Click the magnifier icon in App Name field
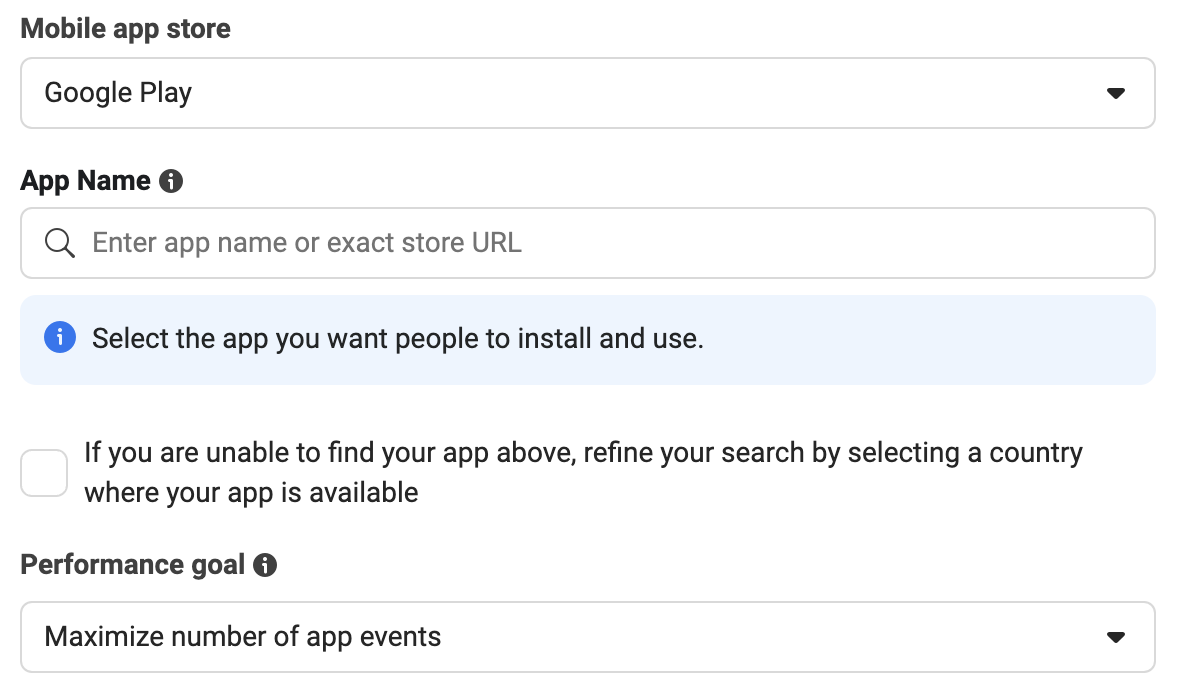The width and height of the screenshot is (1180, 694). (x=59, y=243)
